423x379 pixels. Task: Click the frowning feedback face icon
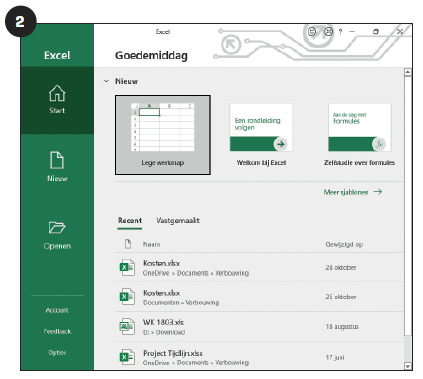point(329,31)
